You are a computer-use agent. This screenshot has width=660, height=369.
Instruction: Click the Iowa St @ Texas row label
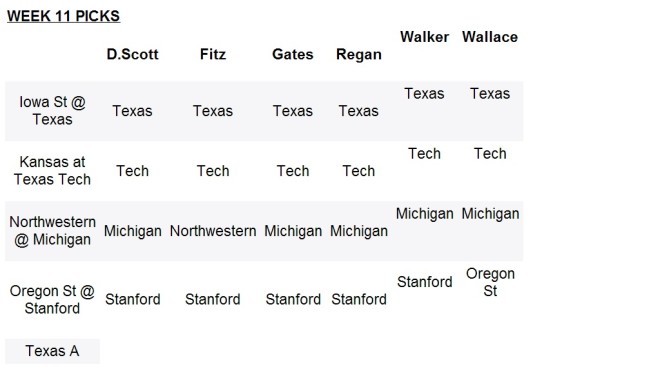coord(52,111)
